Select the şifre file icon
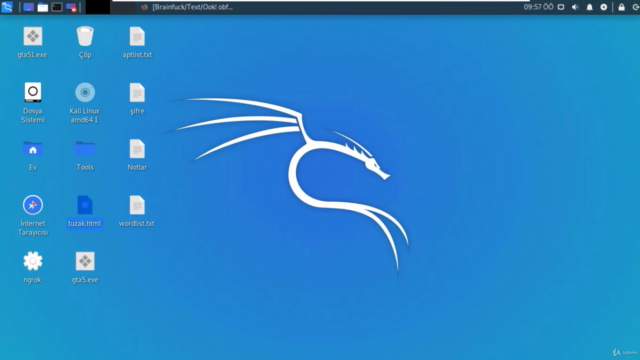Image resolution: width=640 pixels, height=360 pixels. [137, 98]
